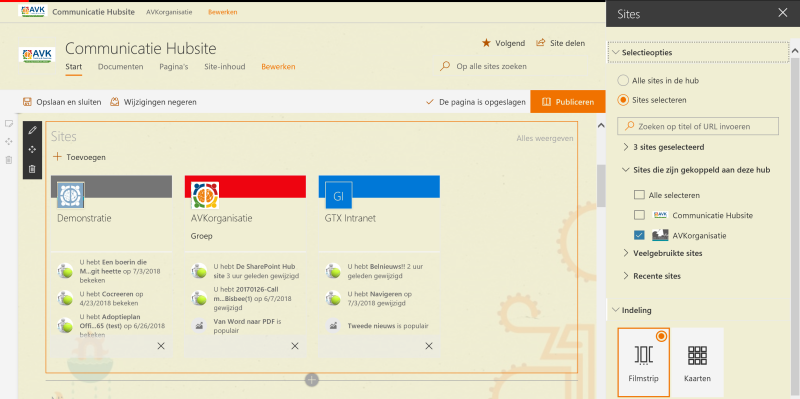Open the Start tab
This screenshot has width=800, height=399.
pos(73,67)
